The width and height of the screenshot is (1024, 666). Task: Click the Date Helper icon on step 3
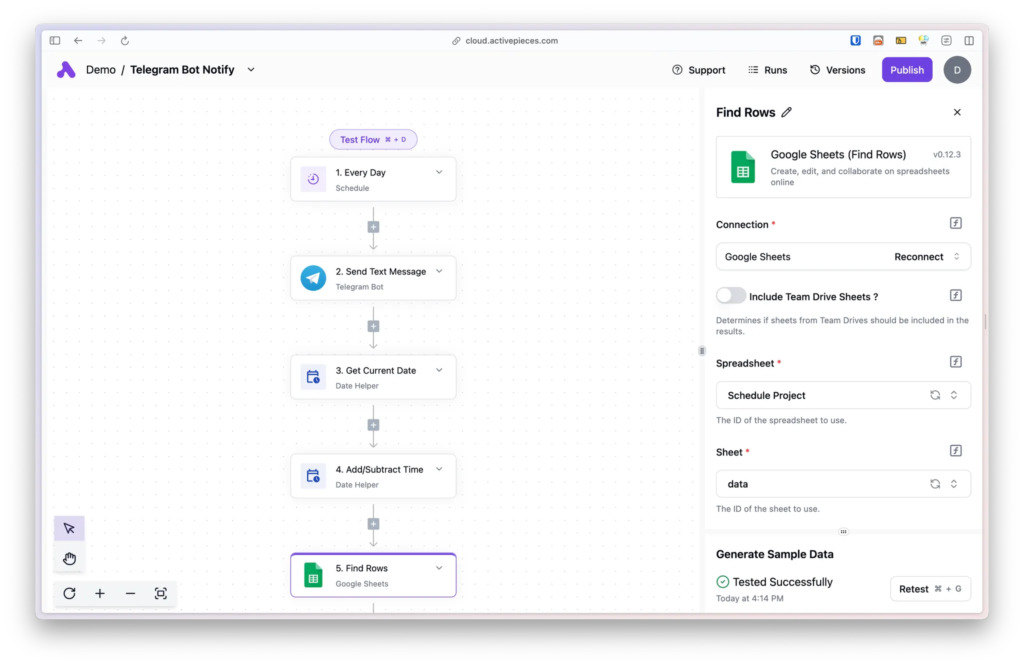(313, 377)
